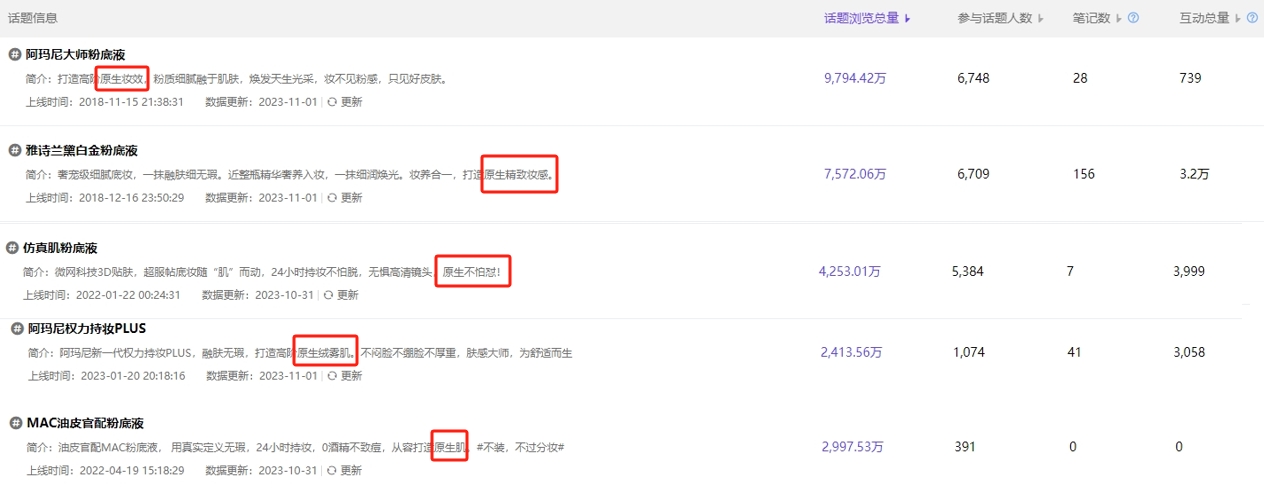Click interaction total 739
This screenshot has width=1264, height=501.
[1190, 78]
